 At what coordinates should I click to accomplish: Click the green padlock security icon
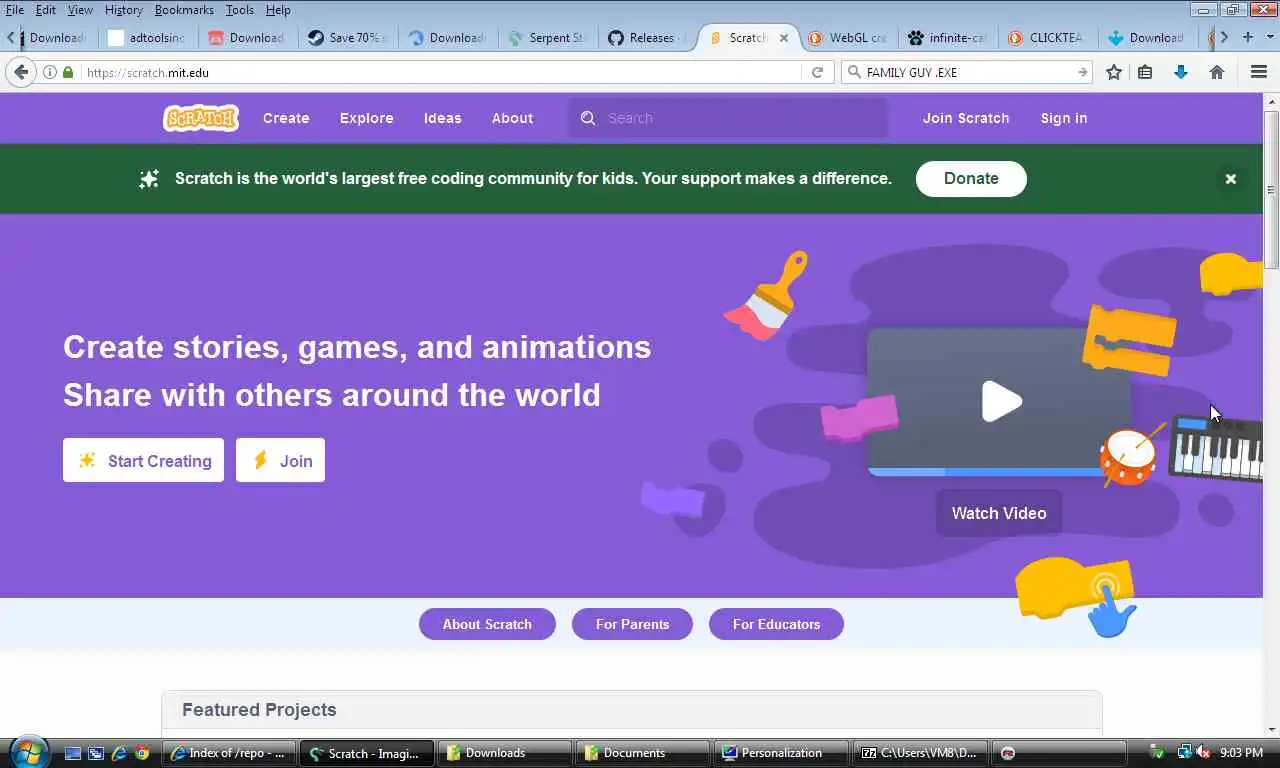(x=68, y=72)
